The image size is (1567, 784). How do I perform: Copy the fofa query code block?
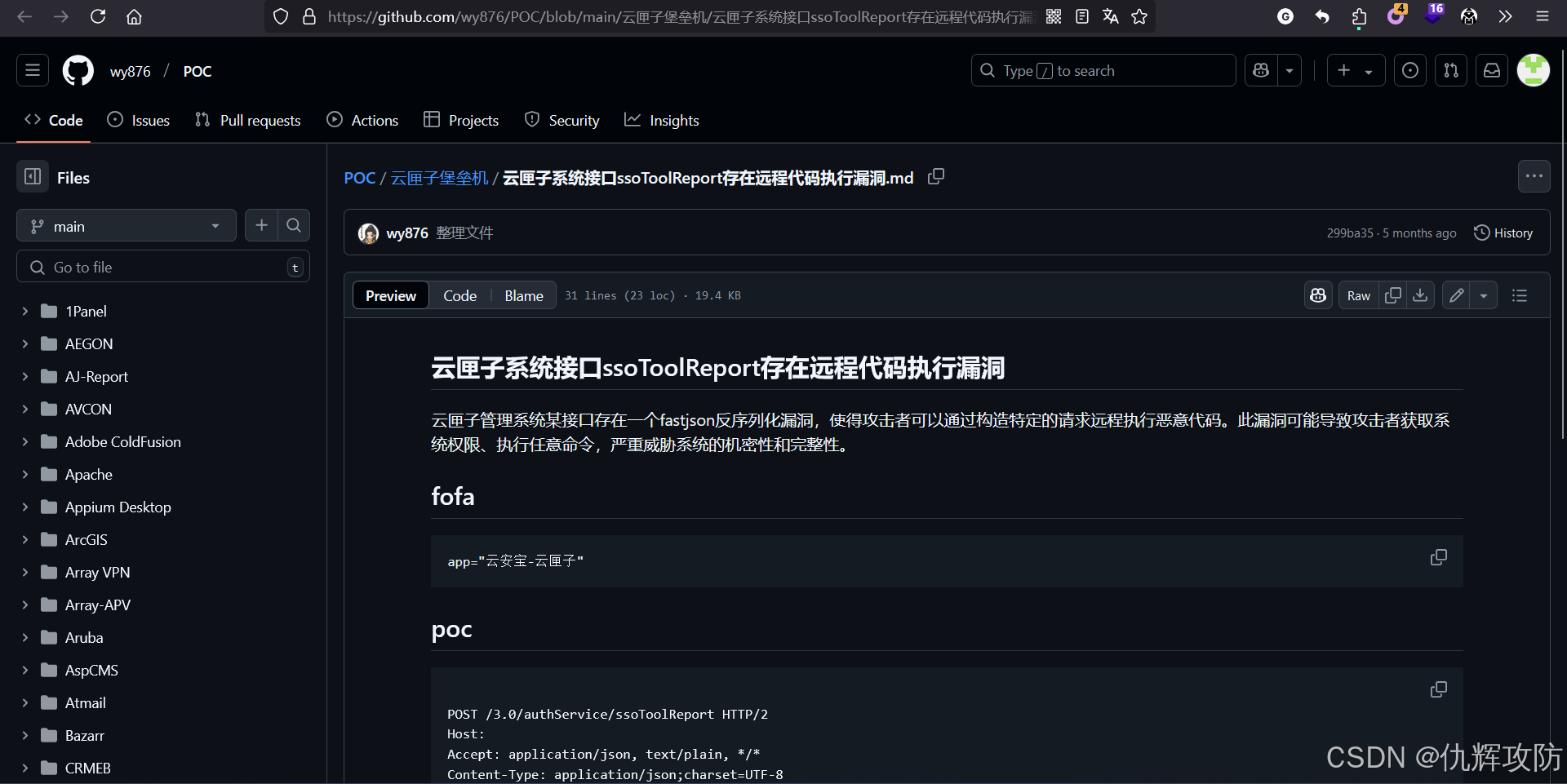[1439, 557]
